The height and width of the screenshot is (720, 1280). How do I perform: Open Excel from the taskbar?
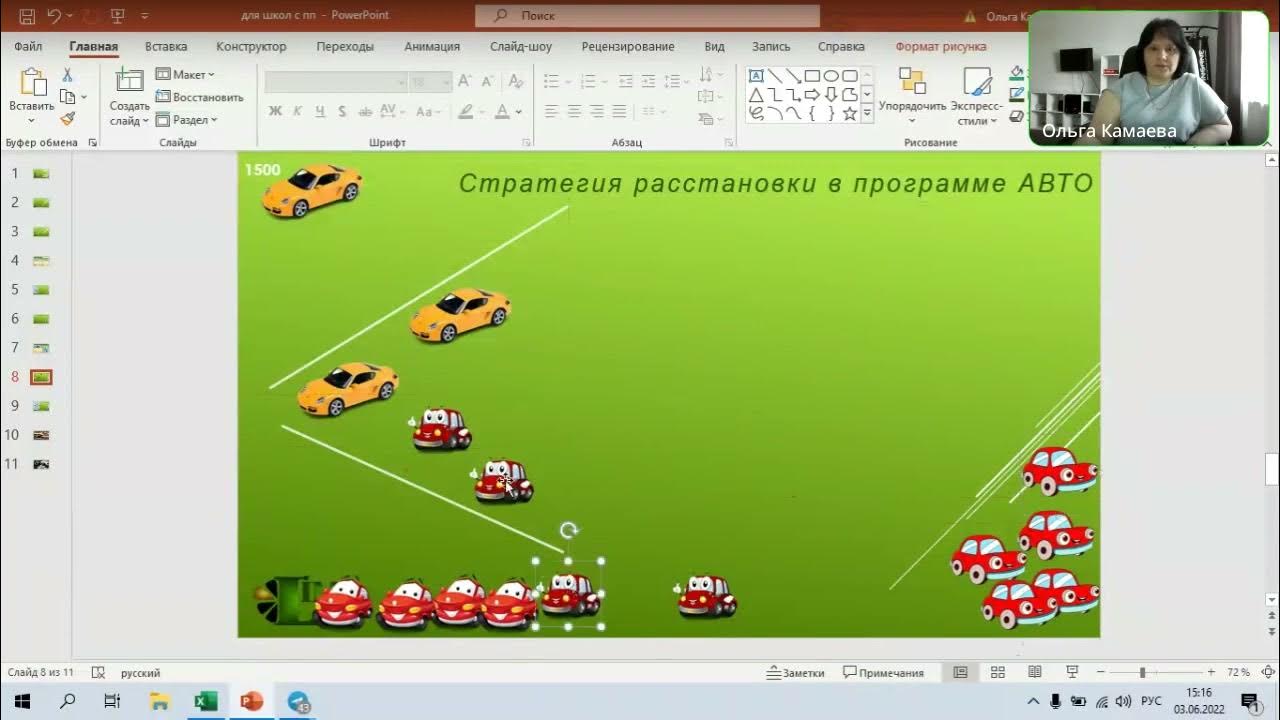[206, 702]
